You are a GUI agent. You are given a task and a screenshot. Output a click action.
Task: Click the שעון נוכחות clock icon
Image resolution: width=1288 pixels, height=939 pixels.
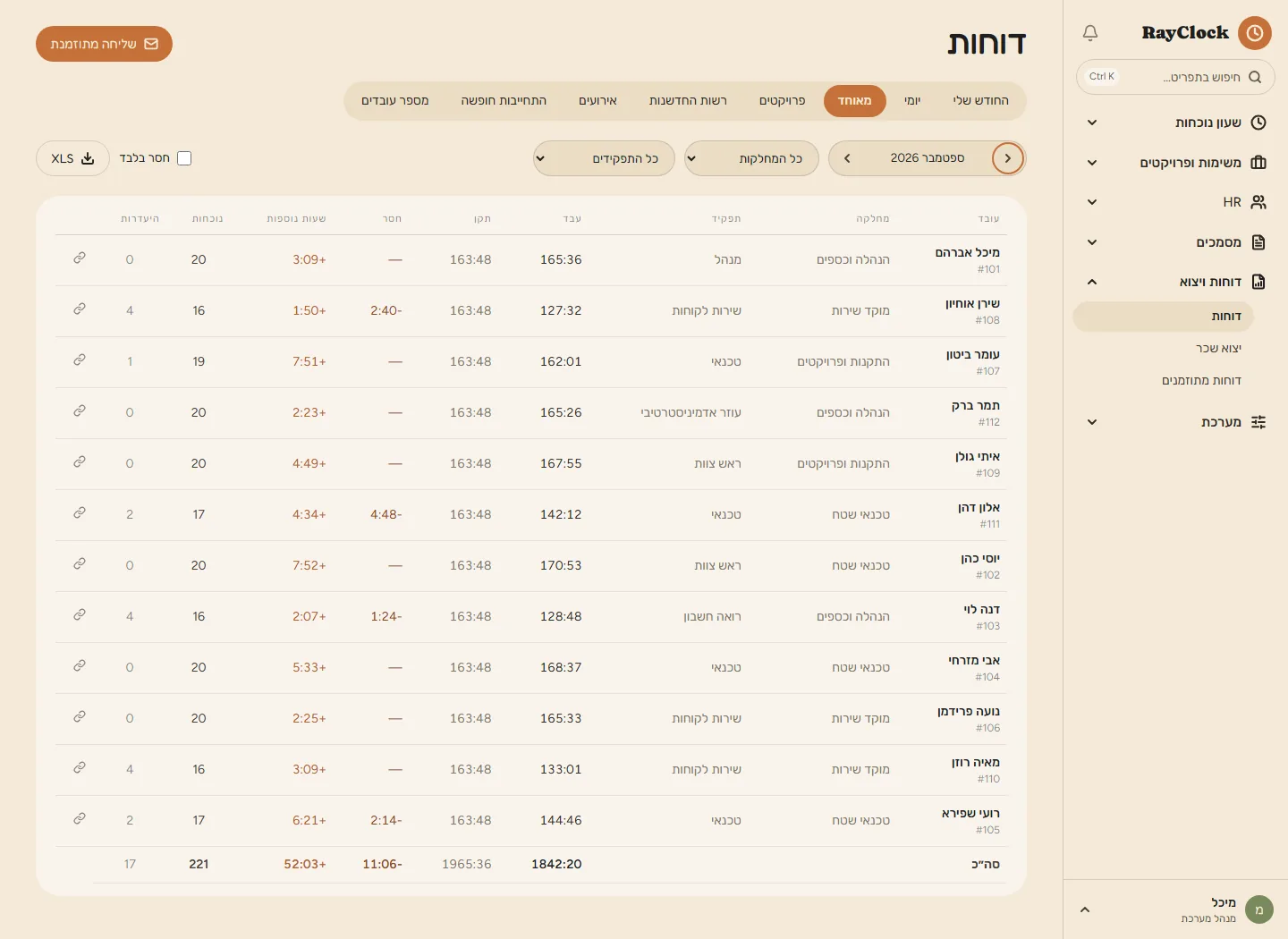point(1258,123)
